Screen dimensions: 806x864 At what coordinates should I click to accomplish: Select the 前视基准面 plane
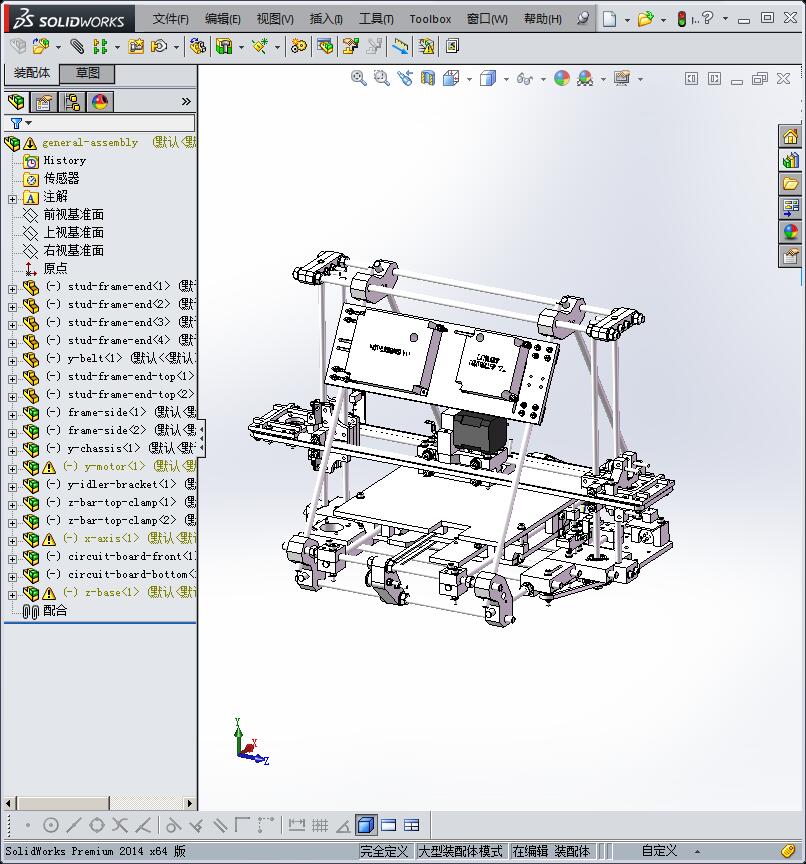[x=73, y=215]
